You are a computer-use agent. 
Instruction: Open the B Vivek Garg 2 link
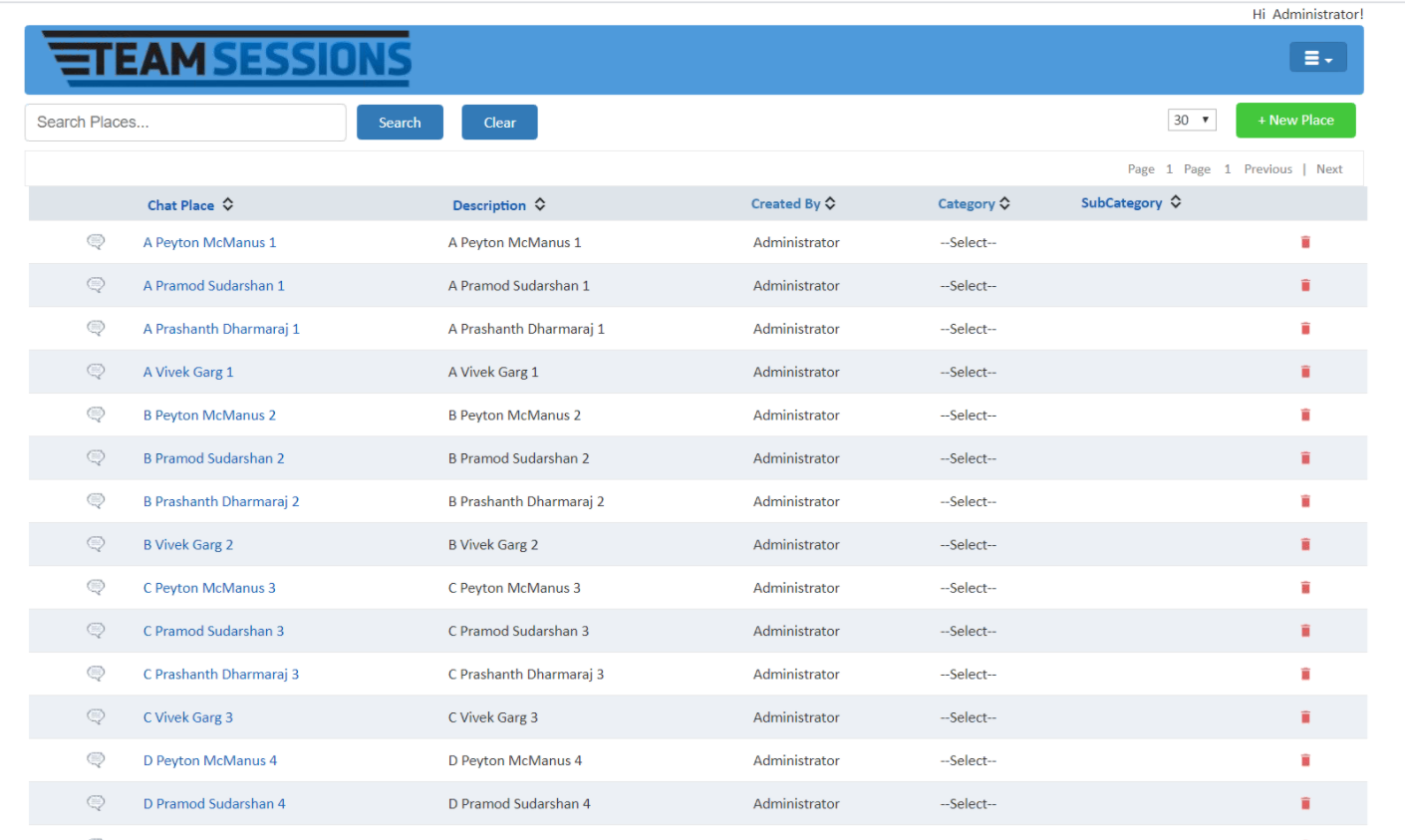[188, 544]
